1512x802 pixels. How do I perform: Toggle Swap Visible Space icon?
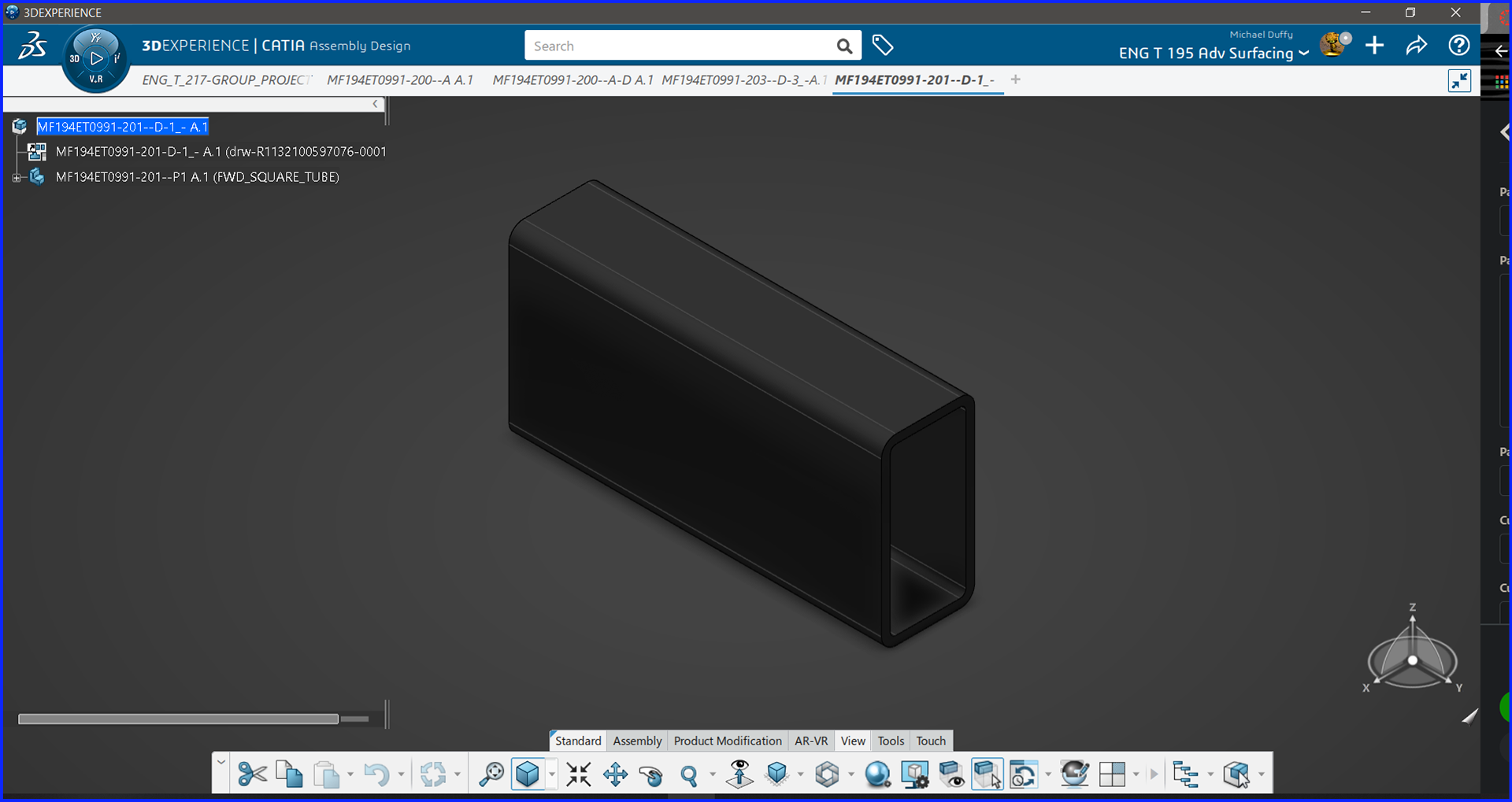click(988, 774)
